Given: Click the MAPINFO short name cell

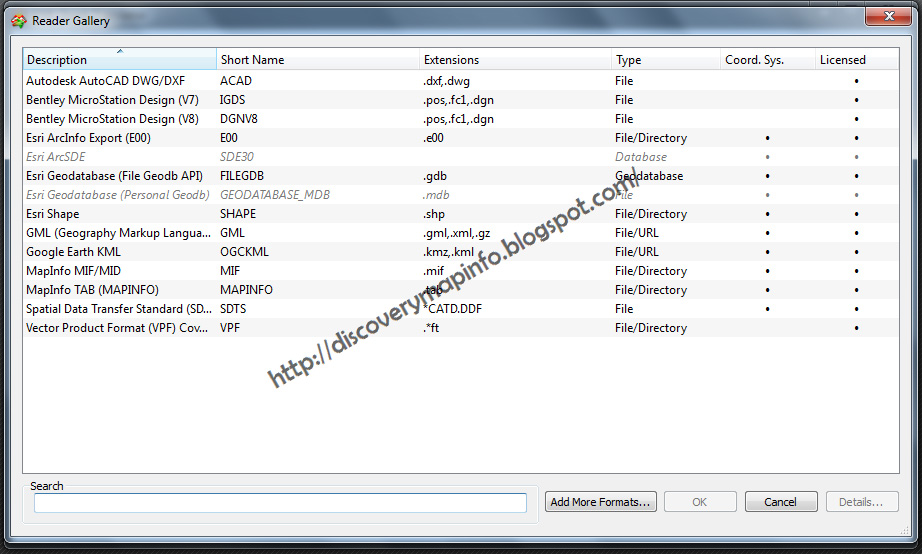Looking at the screenshot, I should pos(246,290).
